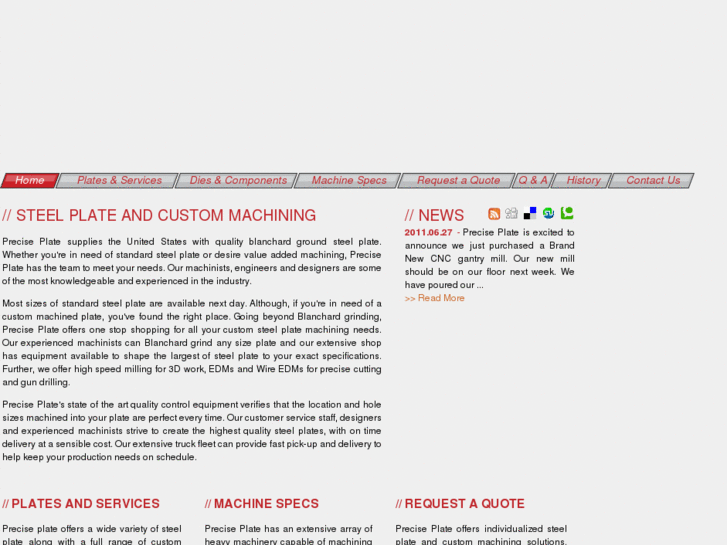This screenshot has width=727, height=545.
Task: Subscribe via the orange RSS feed icon
Action: click(494, 214)
